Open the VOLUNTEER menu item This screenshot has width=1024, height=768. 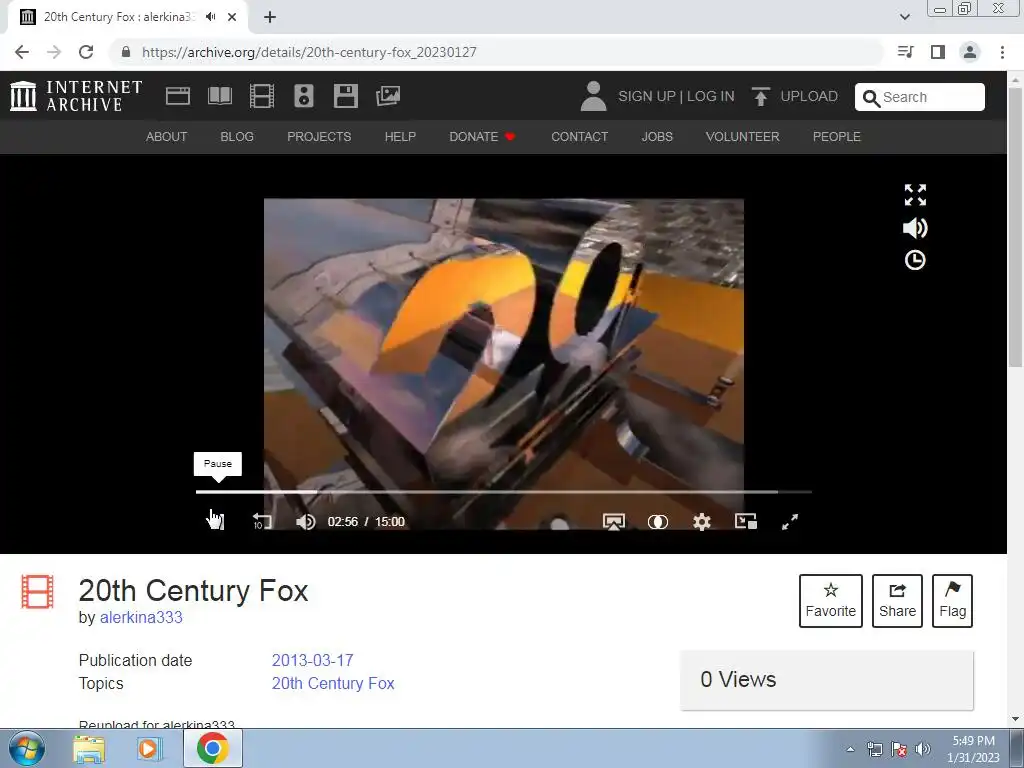coord(743,136)
